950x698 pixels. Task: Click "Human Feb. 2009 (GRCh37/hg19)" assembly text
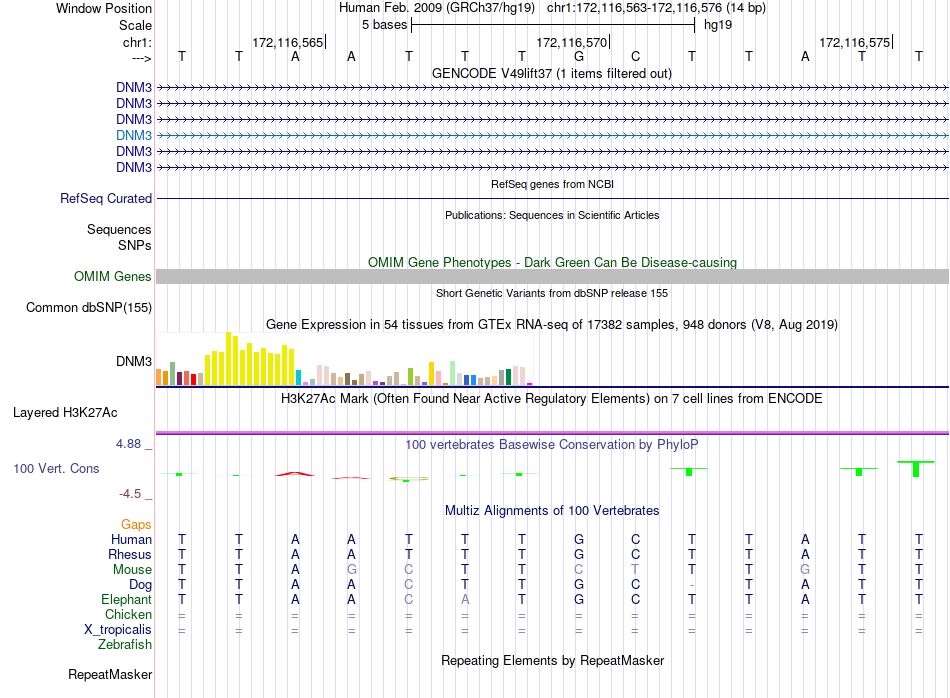437,8
